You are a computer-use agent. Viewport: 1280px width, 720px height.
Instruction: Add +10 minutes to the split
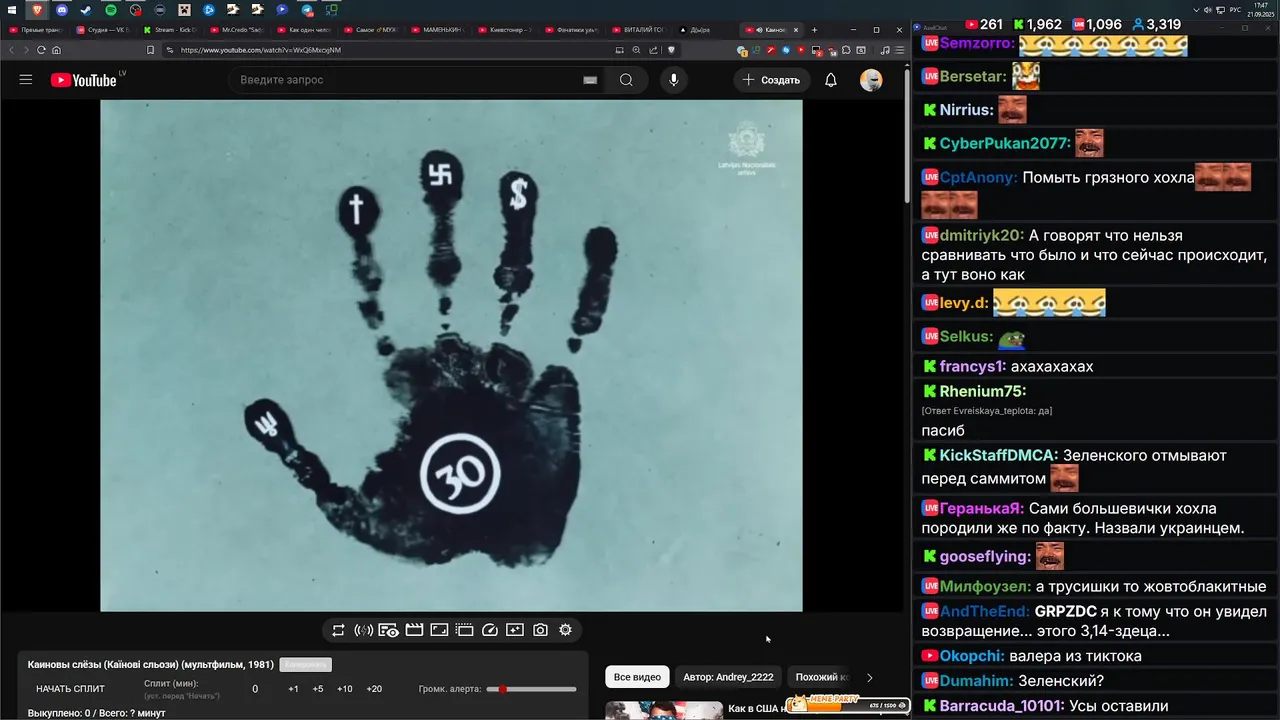point(345,689)
